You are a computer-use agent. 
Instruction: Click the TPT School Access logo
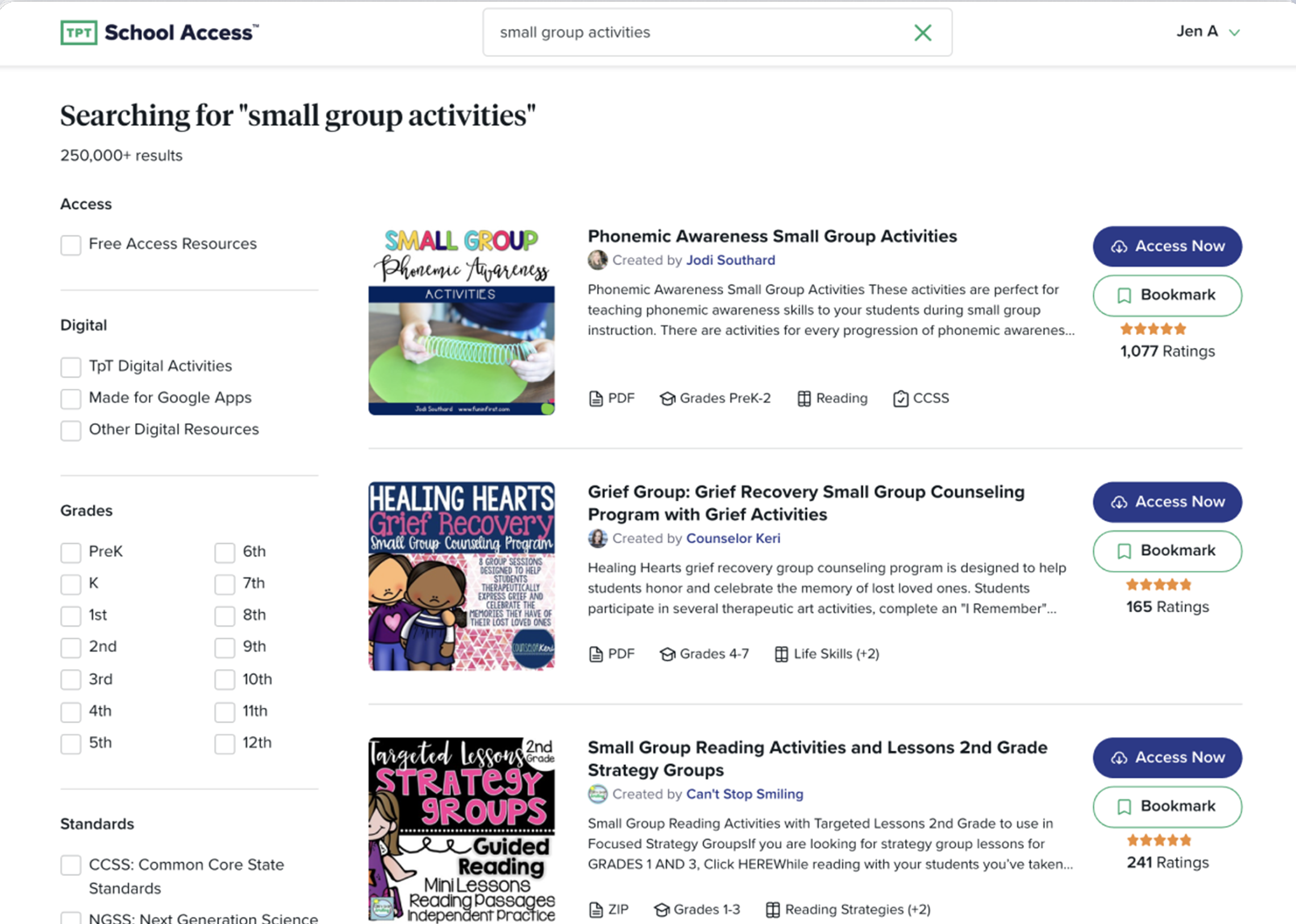click(x=159, y=32)
